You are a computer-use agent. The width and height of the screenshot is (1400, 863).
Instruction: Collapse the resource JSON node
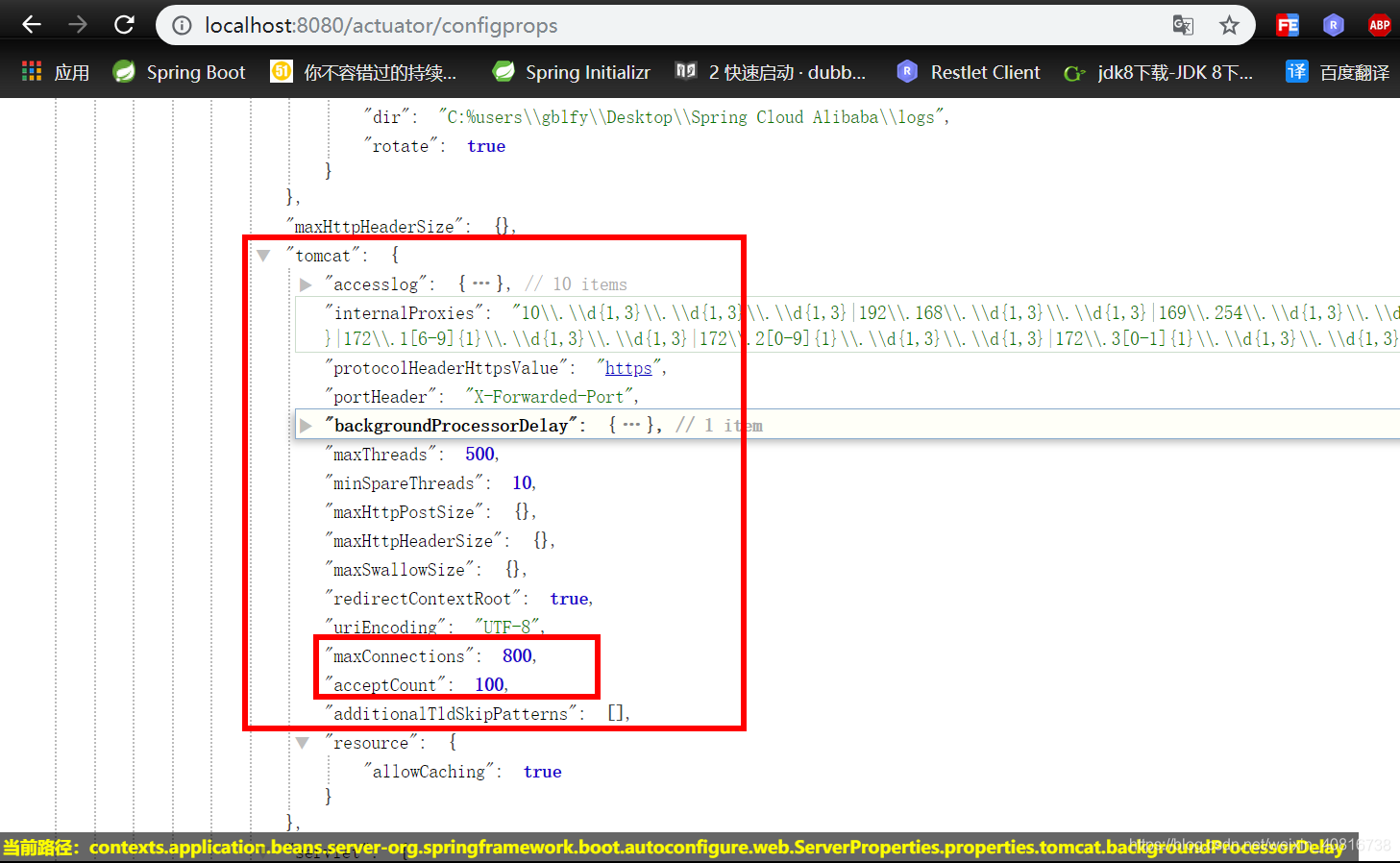[x=302, y=743]
